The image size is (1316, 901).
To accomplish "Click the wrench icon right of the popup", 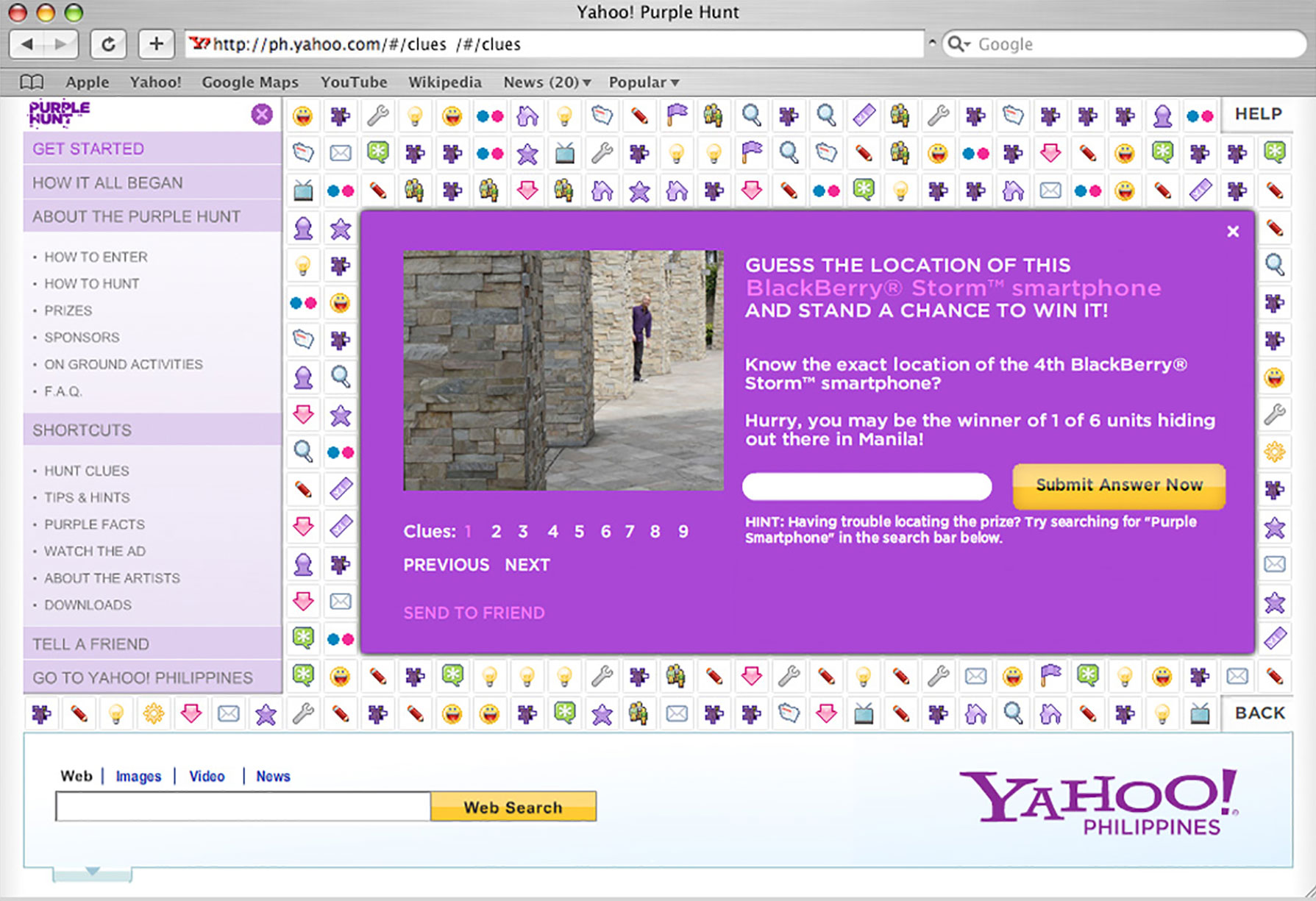I will click(1274, 415).
